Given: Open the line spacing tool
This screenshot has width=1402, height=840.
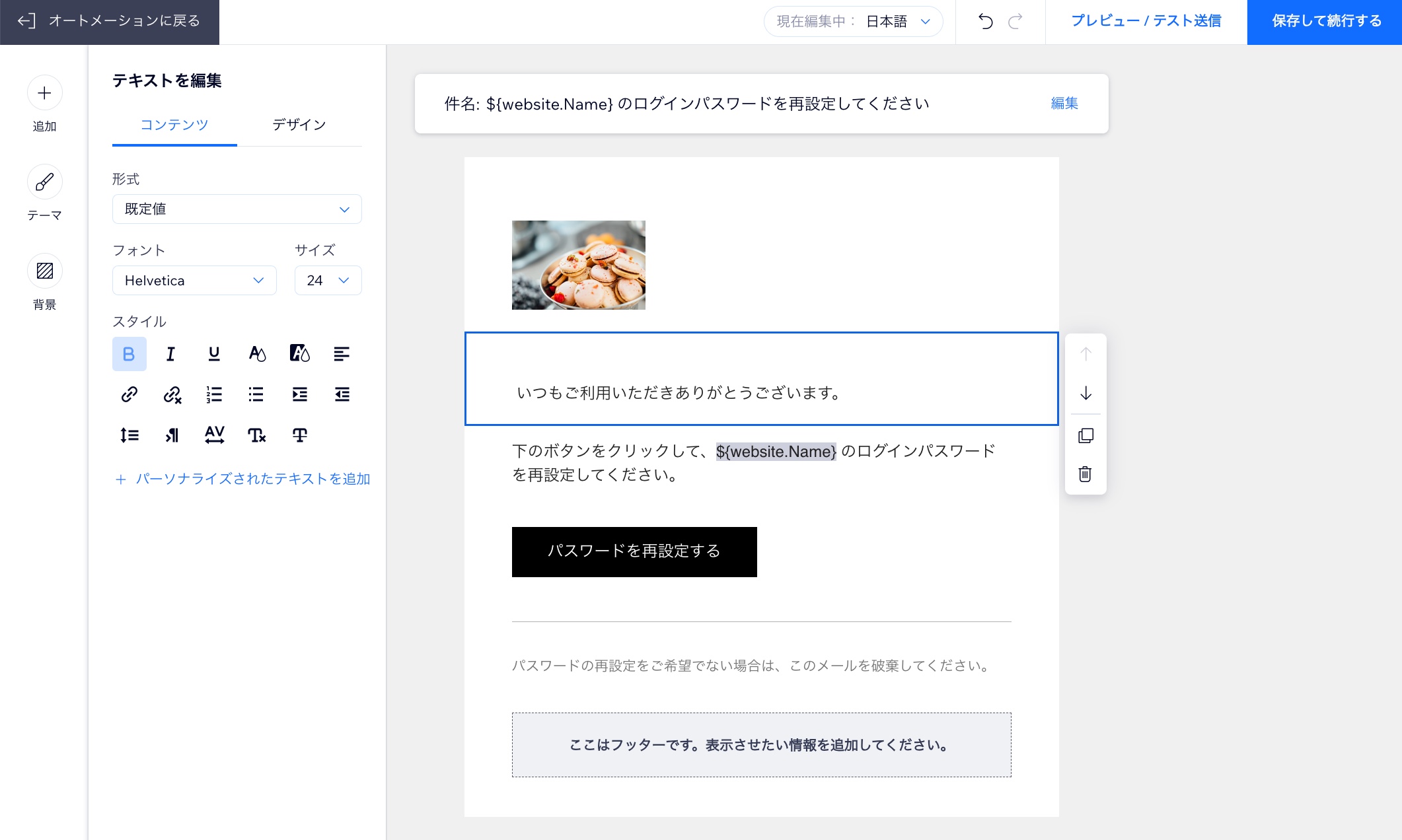Looking at the screenshot, I should (x=129, y=435).
